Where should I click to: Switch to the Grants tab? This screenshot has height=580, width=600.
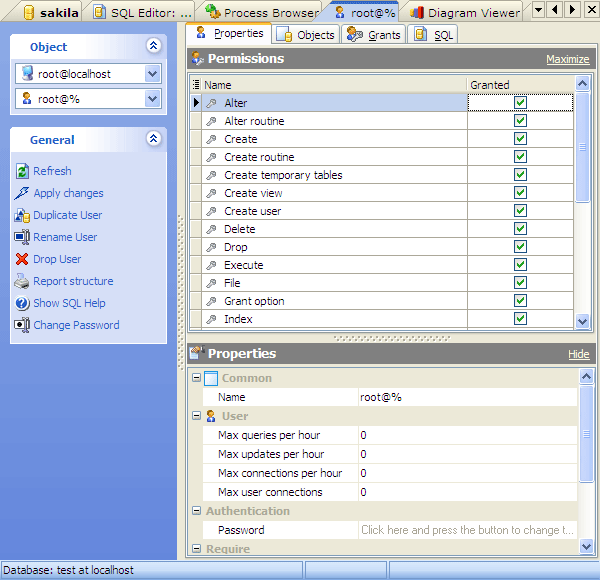(x=374, y=34)
